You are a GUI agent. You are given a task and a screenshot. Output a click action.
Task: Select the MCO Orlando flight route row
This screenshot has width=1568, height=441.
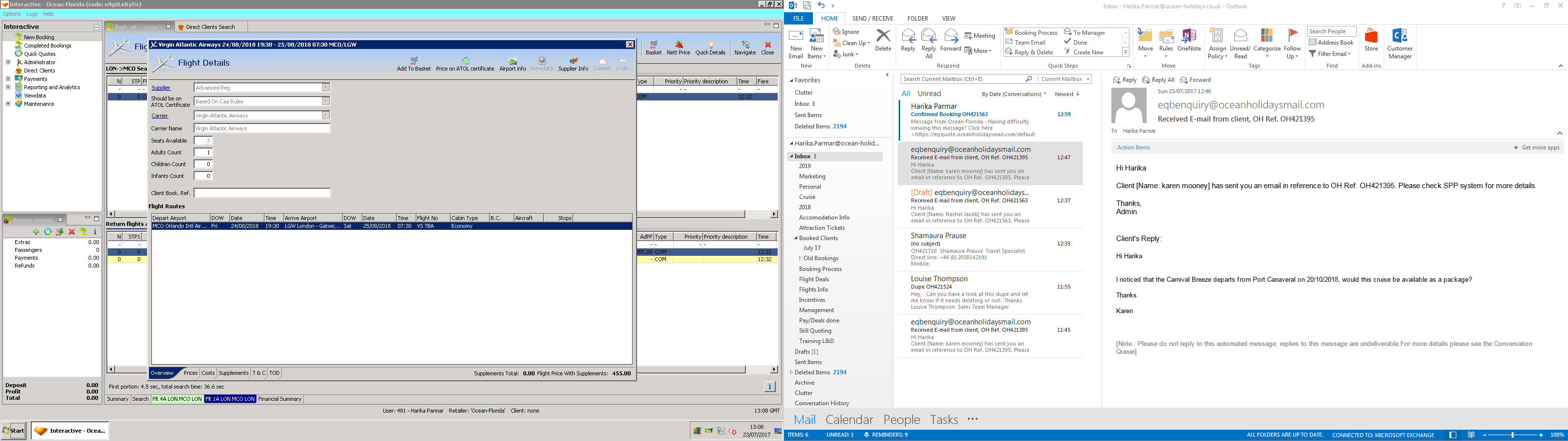(x=392, y=226)
